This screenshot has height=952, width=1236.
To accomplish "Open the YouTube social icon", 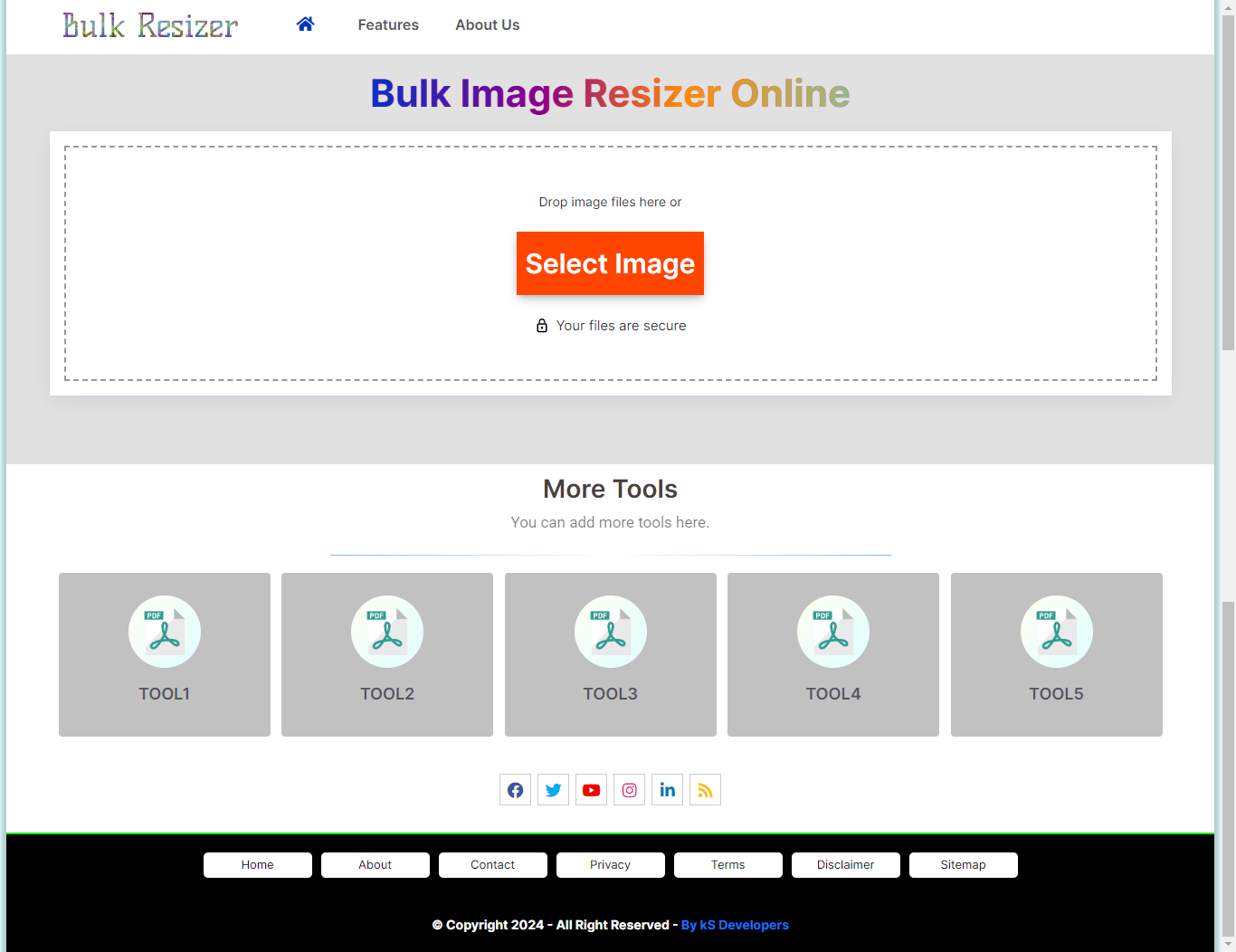I will pyautogui.click(x=591, y=789).
